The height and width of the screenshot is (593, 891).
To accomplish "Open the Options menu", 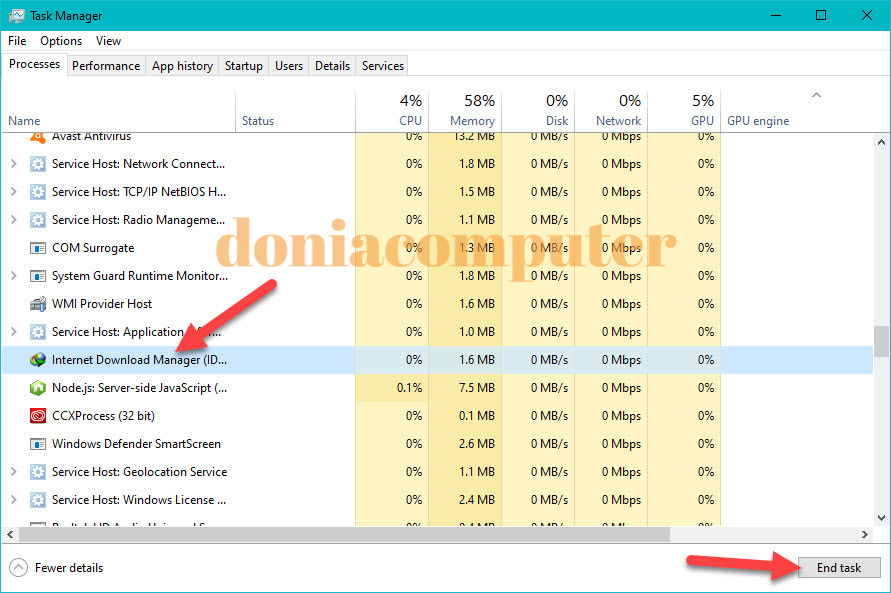I will pos(61,41).
